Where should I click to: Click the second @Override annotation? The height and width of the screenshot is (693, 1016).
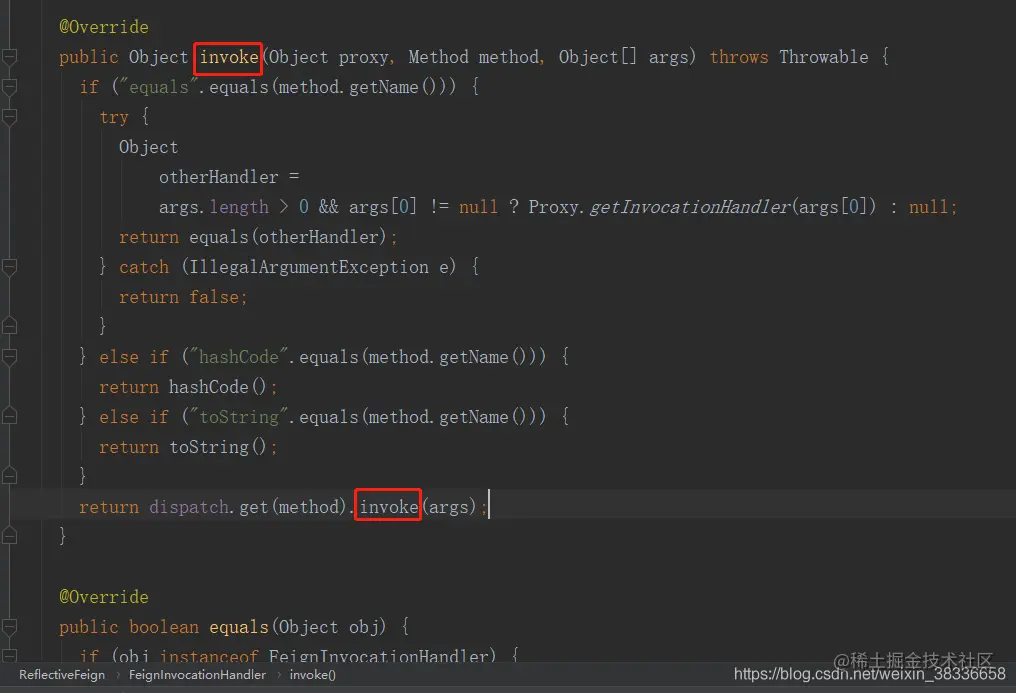[104, 597]
